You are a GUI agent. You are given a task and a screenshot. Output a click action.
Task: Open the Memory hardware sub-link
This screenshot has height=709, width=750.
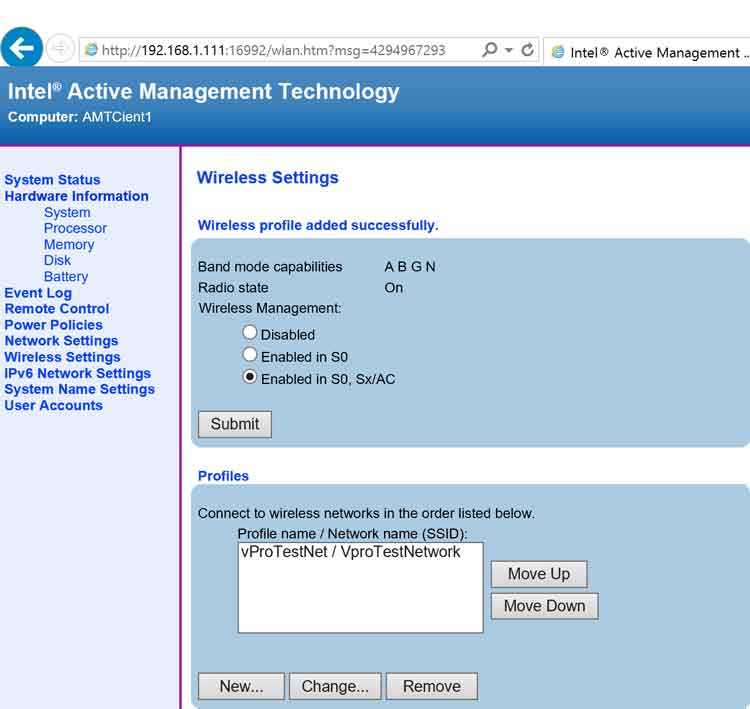[69, 244]
